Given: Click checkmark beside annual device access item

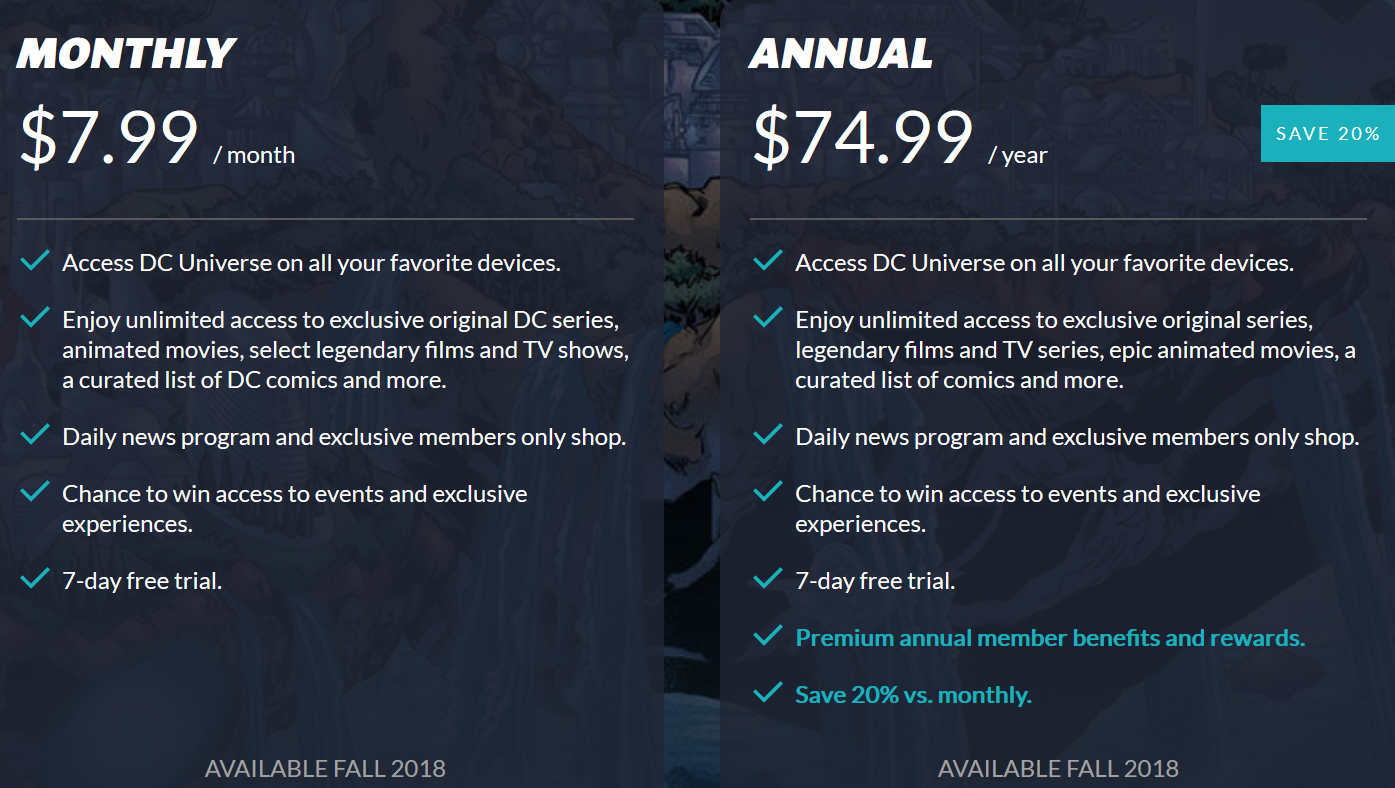Looking at the screenshot, I should [x=768, y=261].
